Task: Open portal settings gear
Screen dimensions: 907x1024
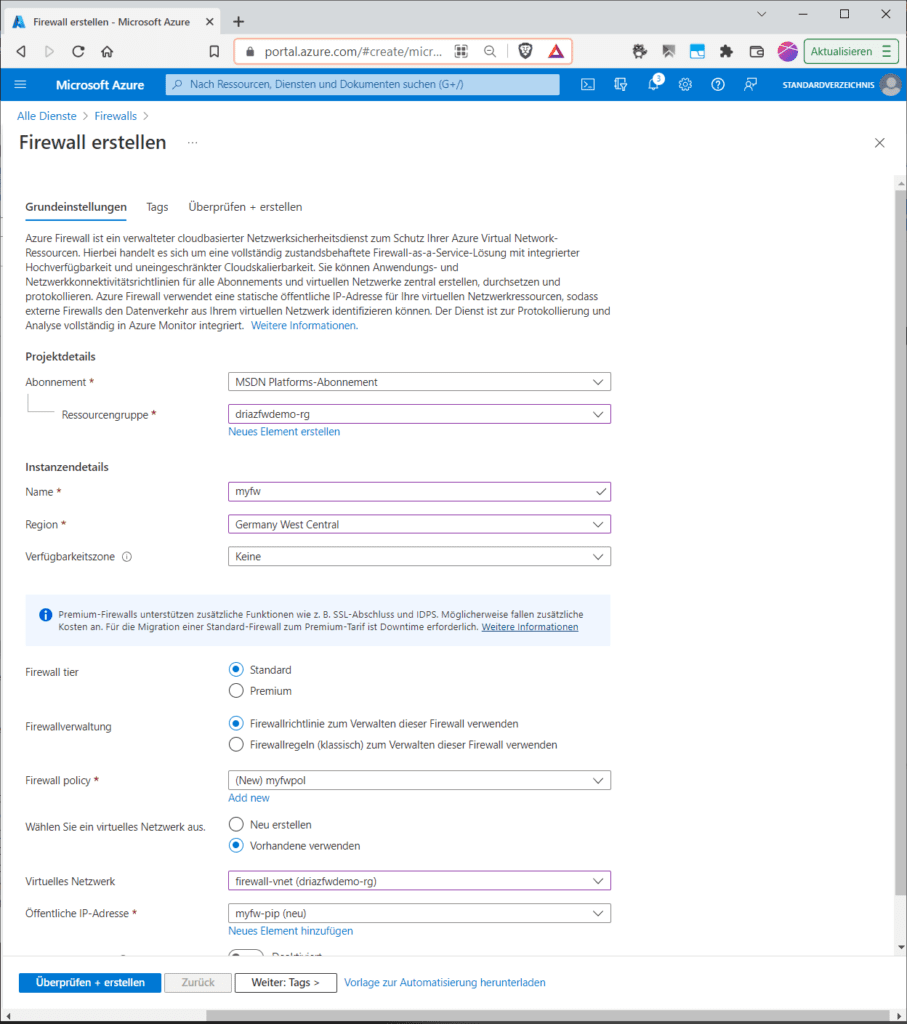Action: [x=685, y=84]
